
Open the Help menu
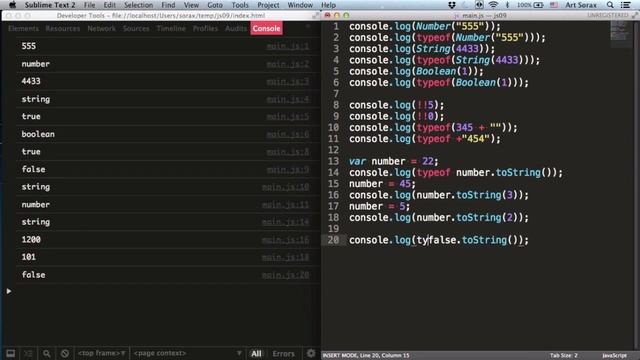tap(328, 5)
